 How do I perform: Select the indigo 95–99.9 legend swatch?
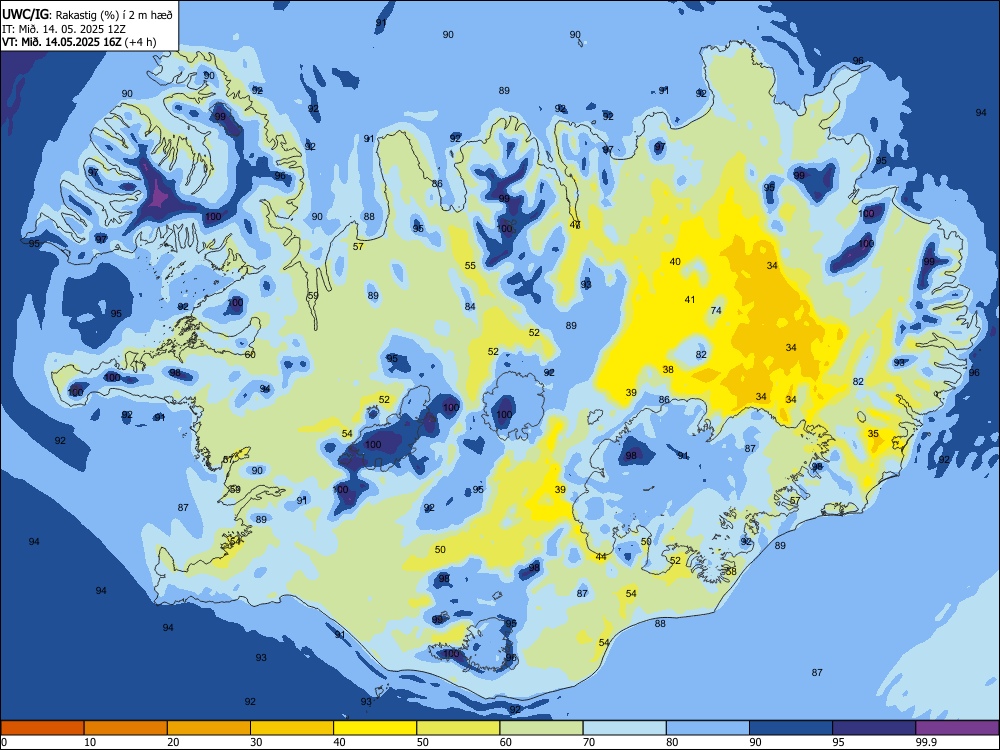[874, 728]
